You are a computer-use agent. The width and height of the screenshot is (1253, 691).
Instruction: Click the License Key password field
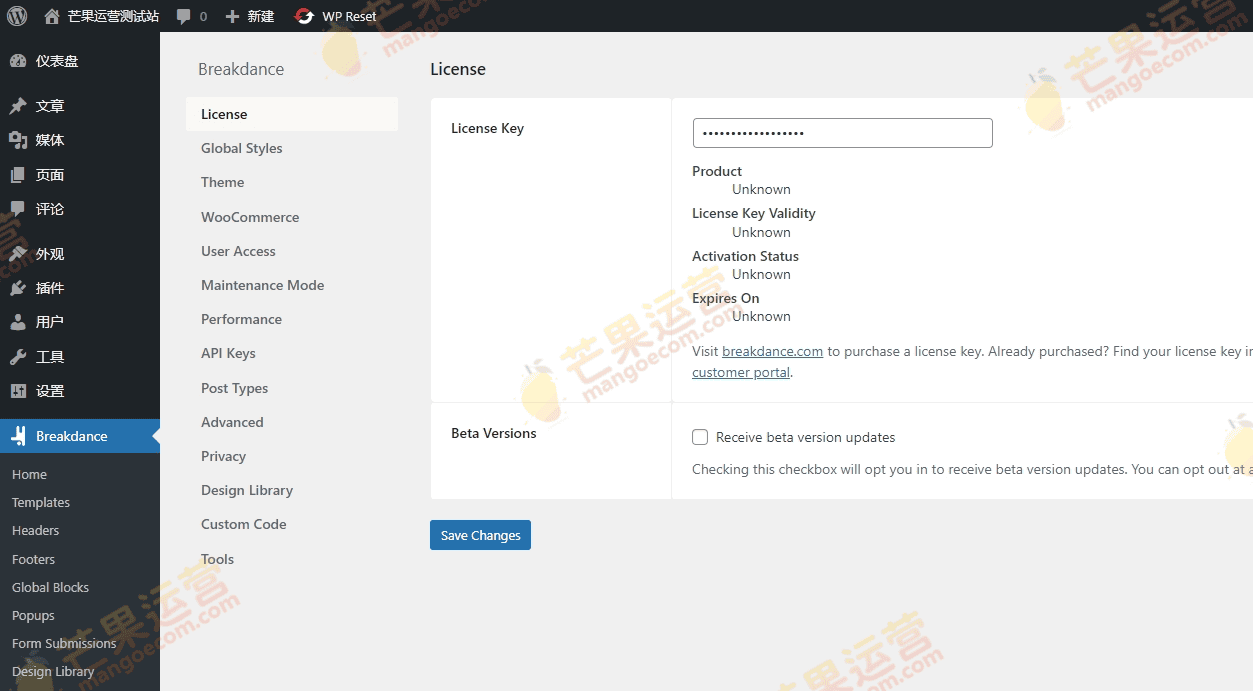tap(842, 133)
